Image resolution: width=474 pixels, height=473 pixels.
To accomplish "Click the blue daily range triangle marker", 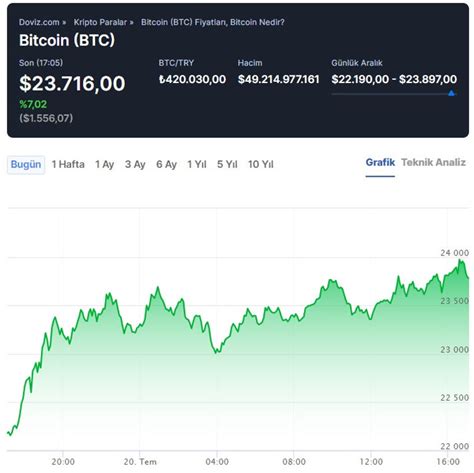I will [x=451, y=93].
